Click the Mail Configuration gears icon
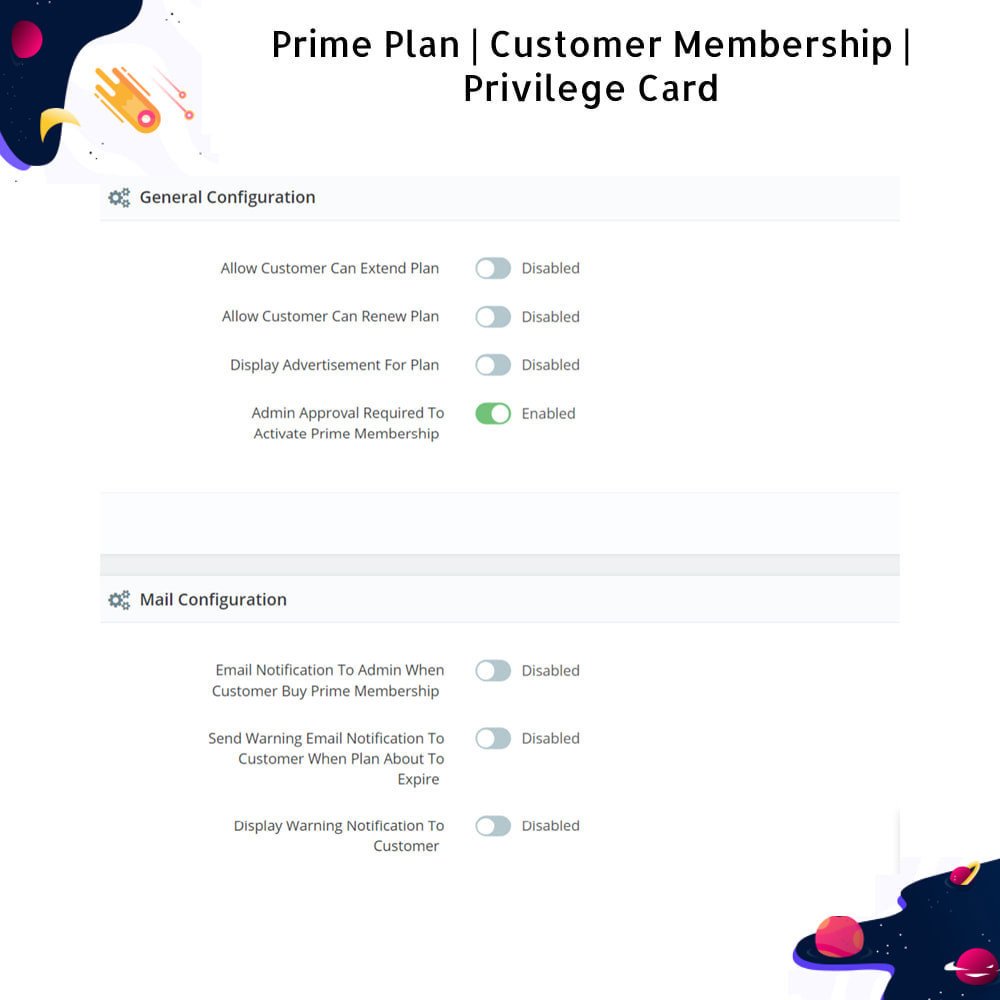 119,599
